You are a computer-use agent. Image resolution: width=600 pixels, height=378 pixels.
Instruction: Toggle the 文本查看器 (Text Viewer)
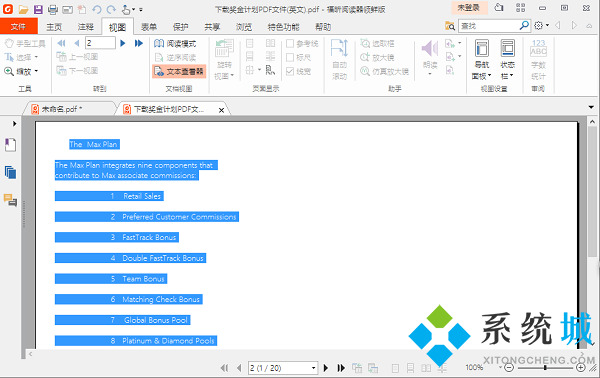click(179, 72)
